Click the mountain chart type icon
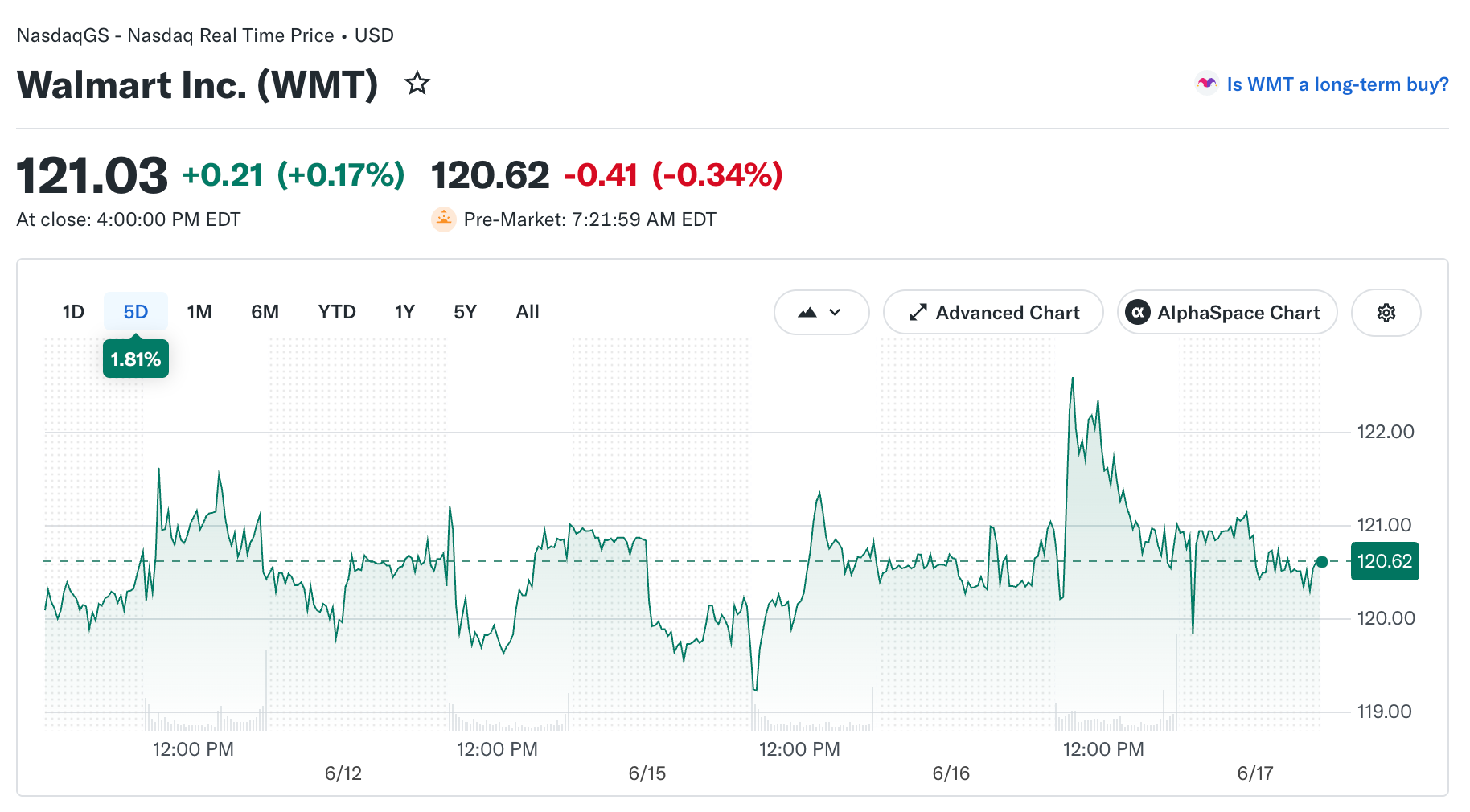Screen dimensions: 1470x812 click(x=807, y=313)
